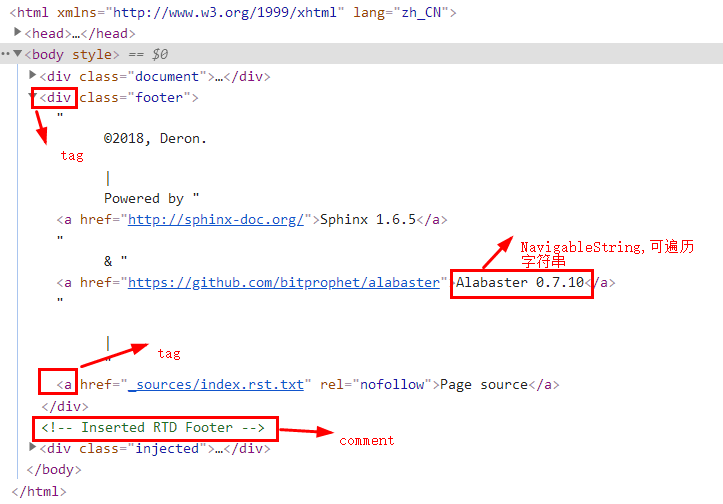Collapse the div class footer node
This screenshot has width=723, height=504.
[33, 96]
